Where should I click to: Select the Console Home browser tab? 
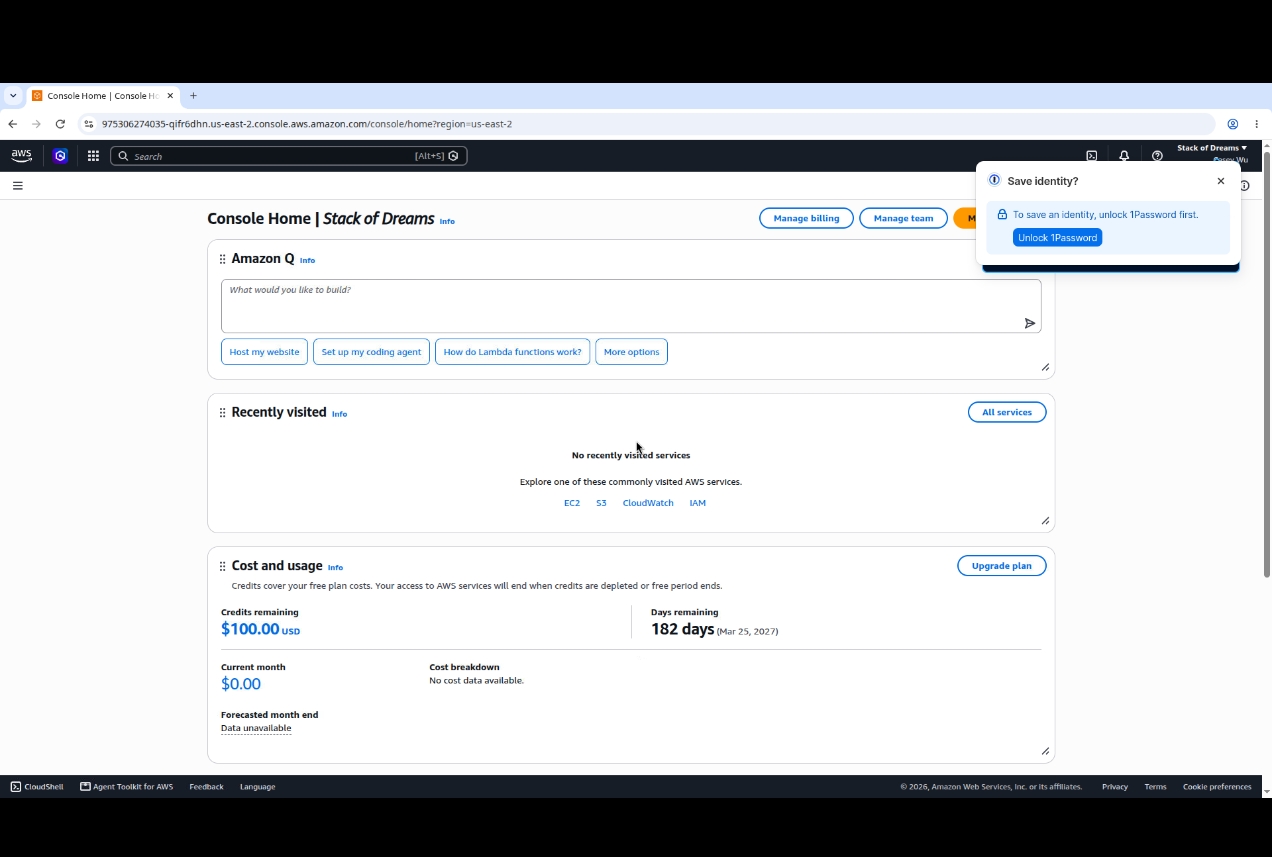(102, 96)
